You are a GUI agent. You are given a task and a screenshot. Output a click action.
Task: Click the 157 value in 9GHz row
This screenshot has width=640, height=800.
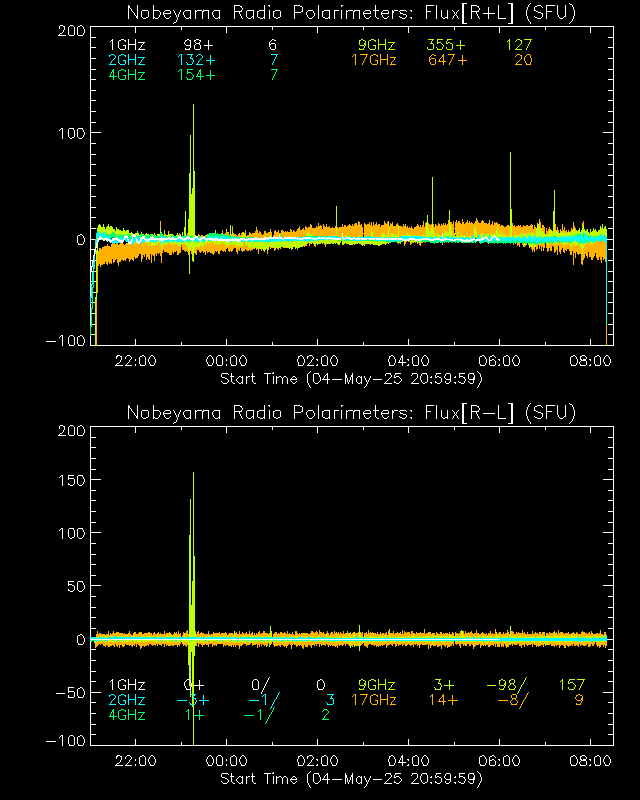pyautogui.click(x=572, y=685)
